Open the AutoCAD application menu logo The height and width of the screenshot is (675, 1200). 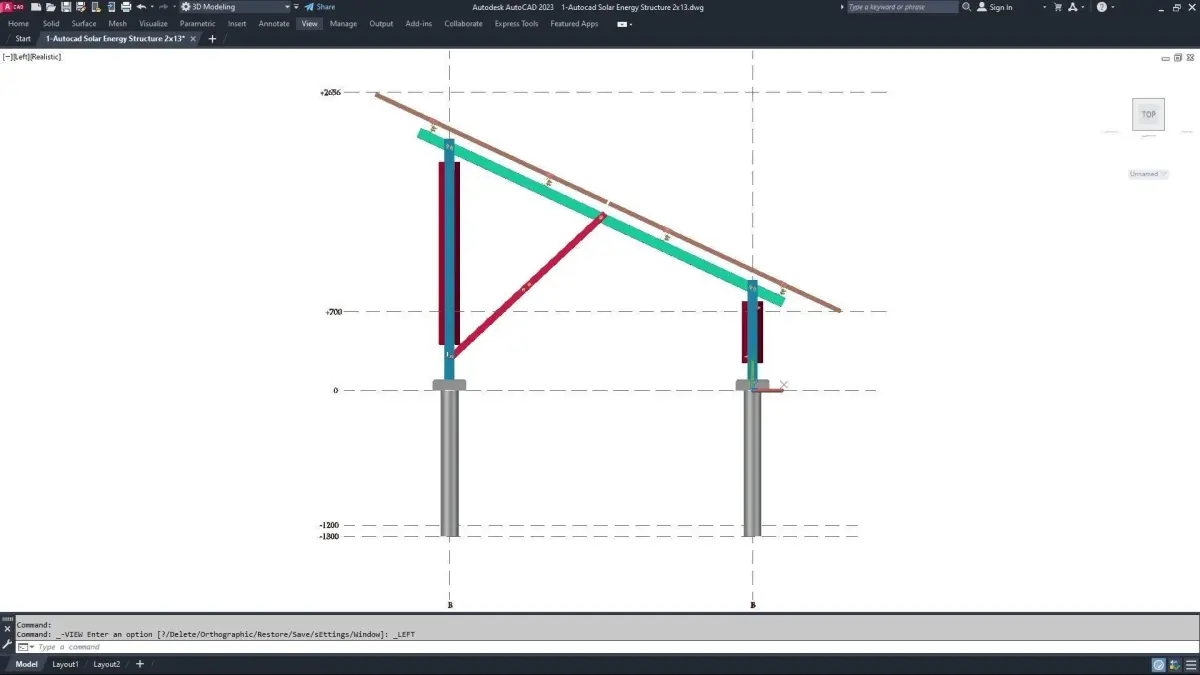(13, 7)
